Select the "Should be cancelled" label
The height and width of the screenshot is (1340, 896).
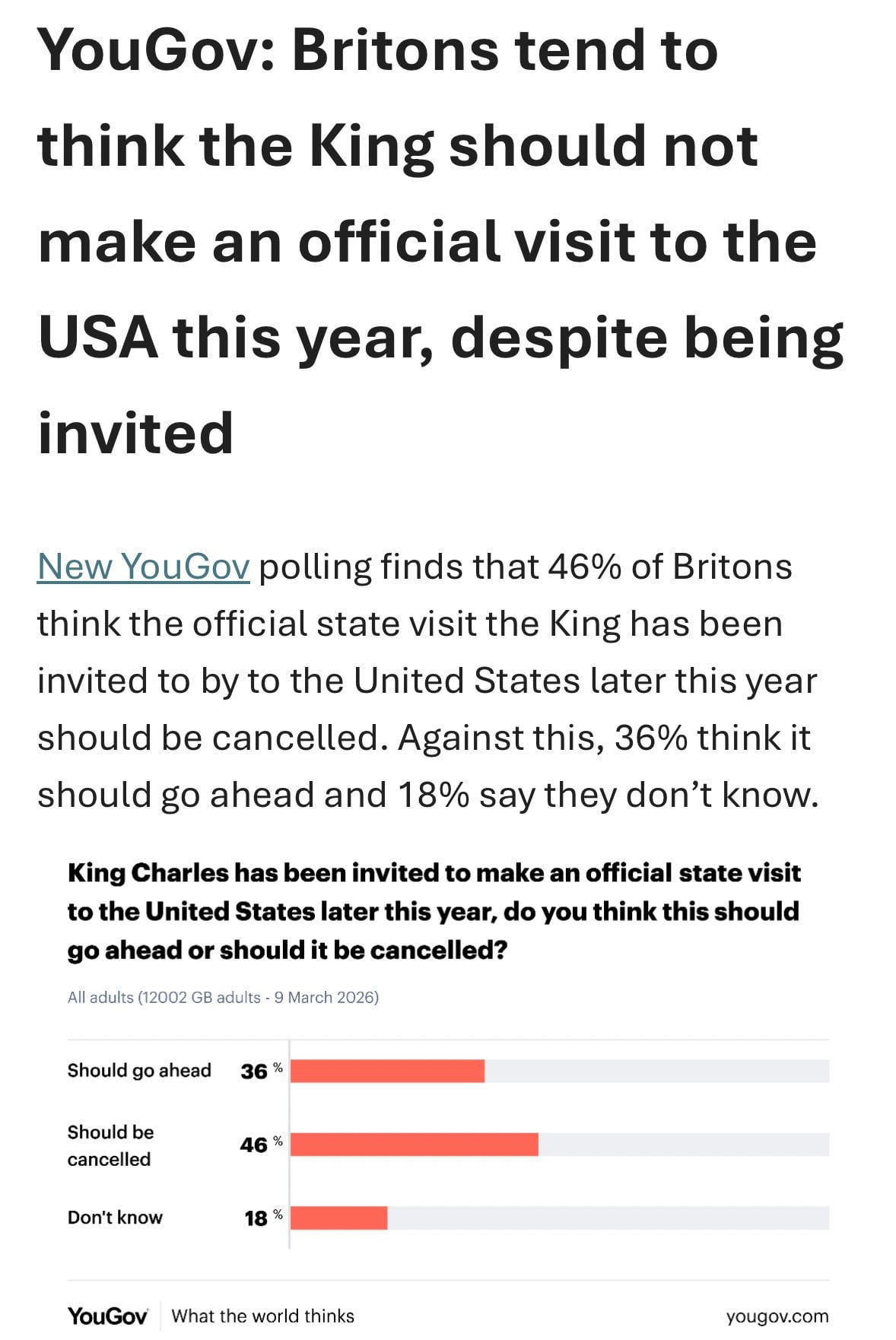tap(110, 1145)
